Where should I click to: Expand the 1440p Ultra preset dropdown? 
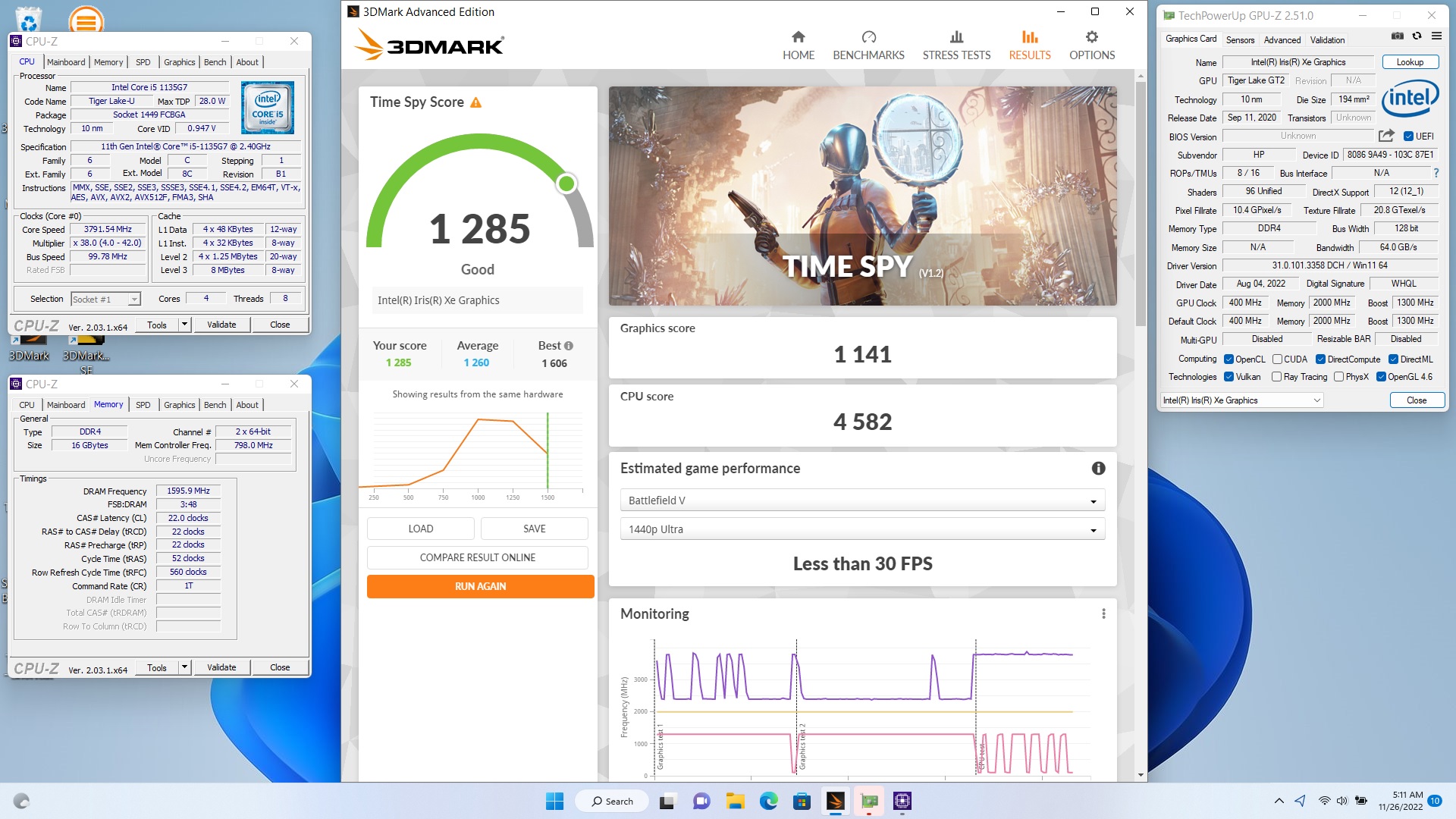coord(862,529)
